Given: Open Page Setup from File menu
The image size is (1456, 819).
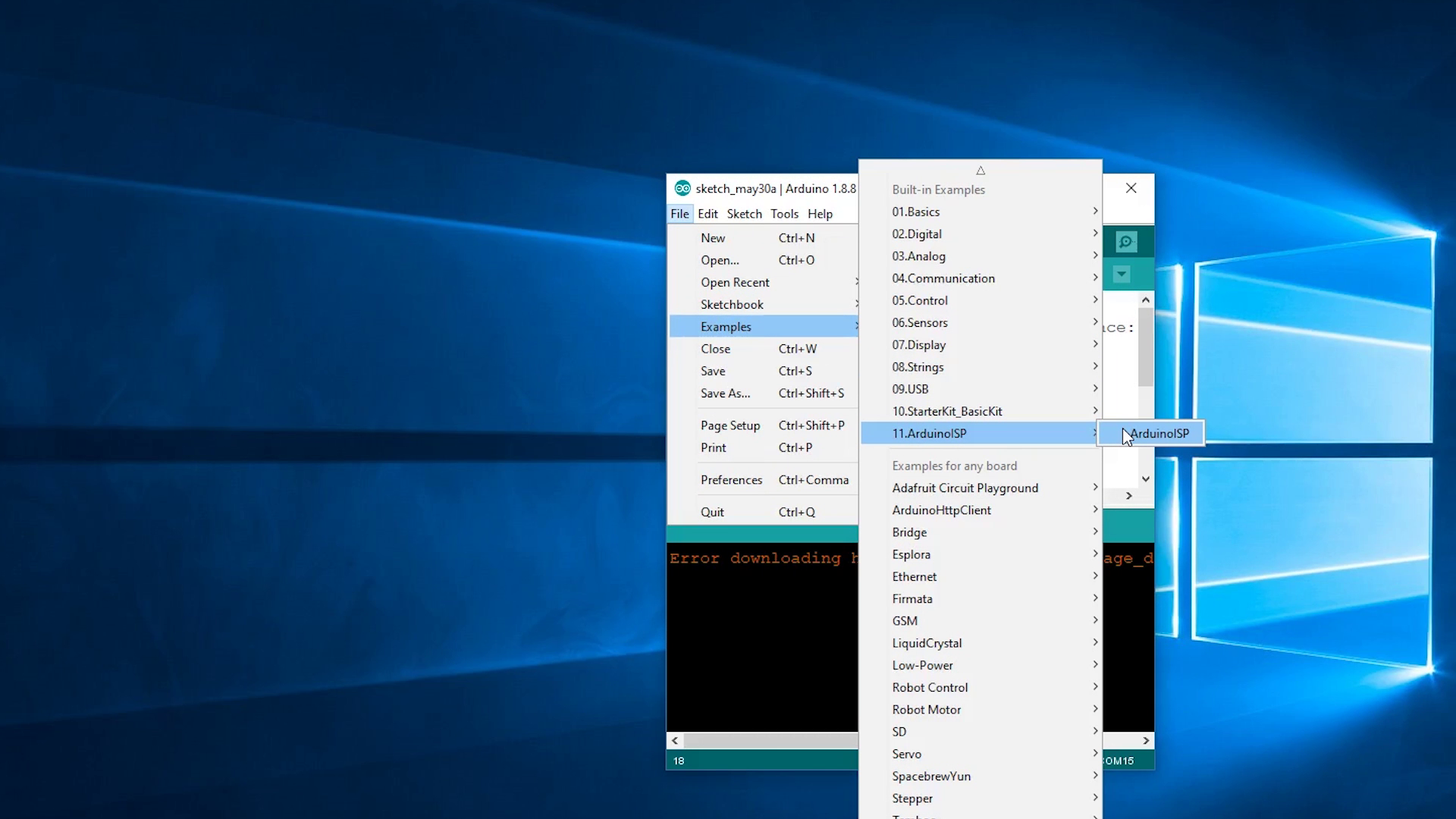Looking at the screenshot, I should click(764, 425).
